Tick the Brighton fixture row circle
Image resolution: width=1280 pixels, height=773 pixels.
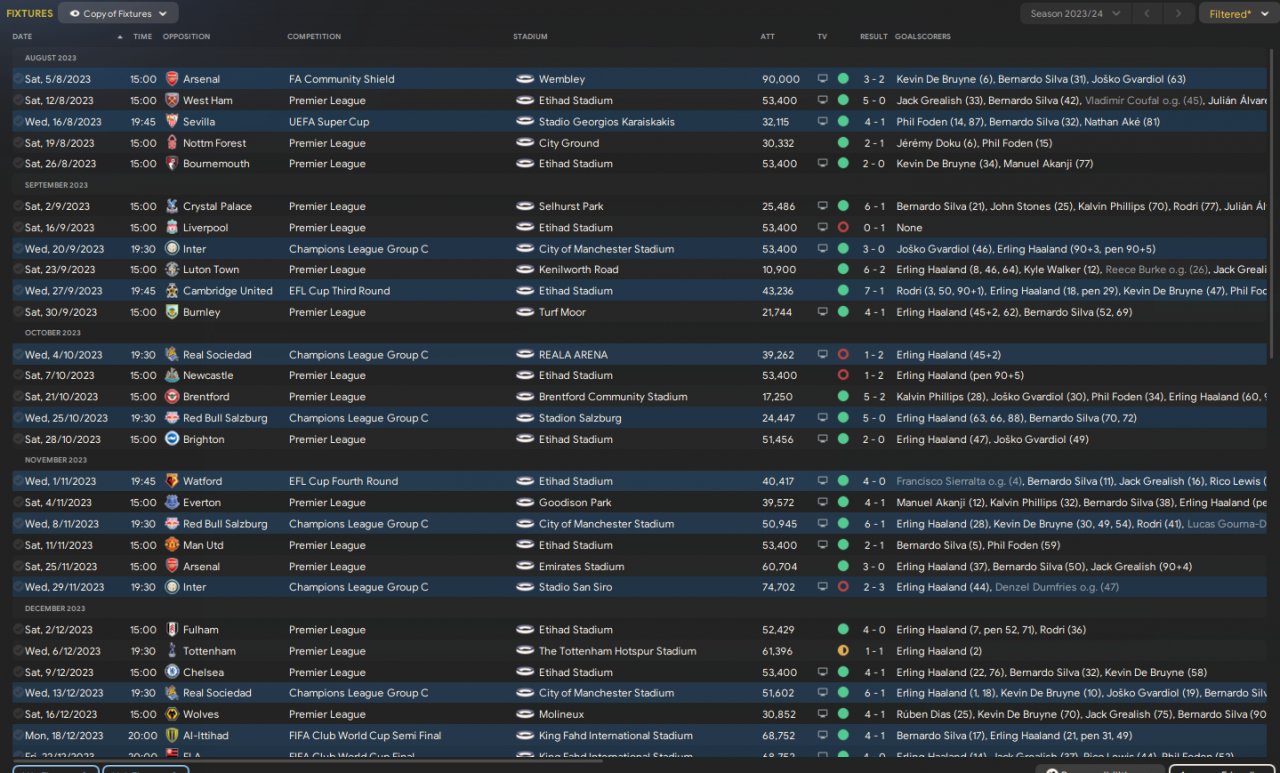click(18, 439)
